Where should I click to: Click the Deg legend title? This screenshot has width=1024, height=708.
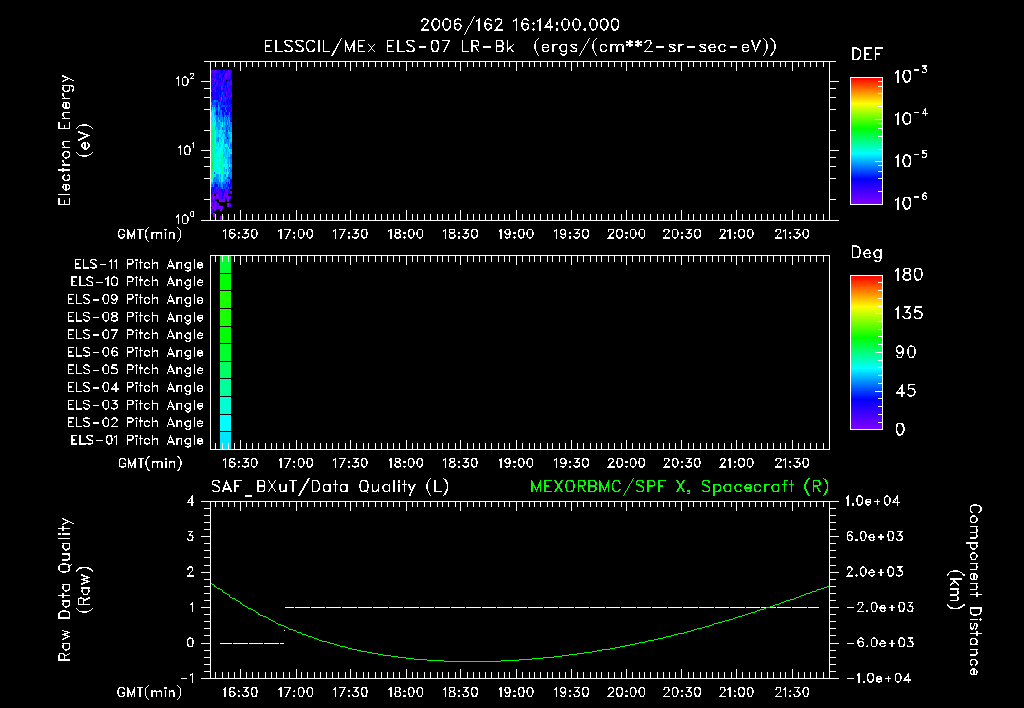coord(867,253)
